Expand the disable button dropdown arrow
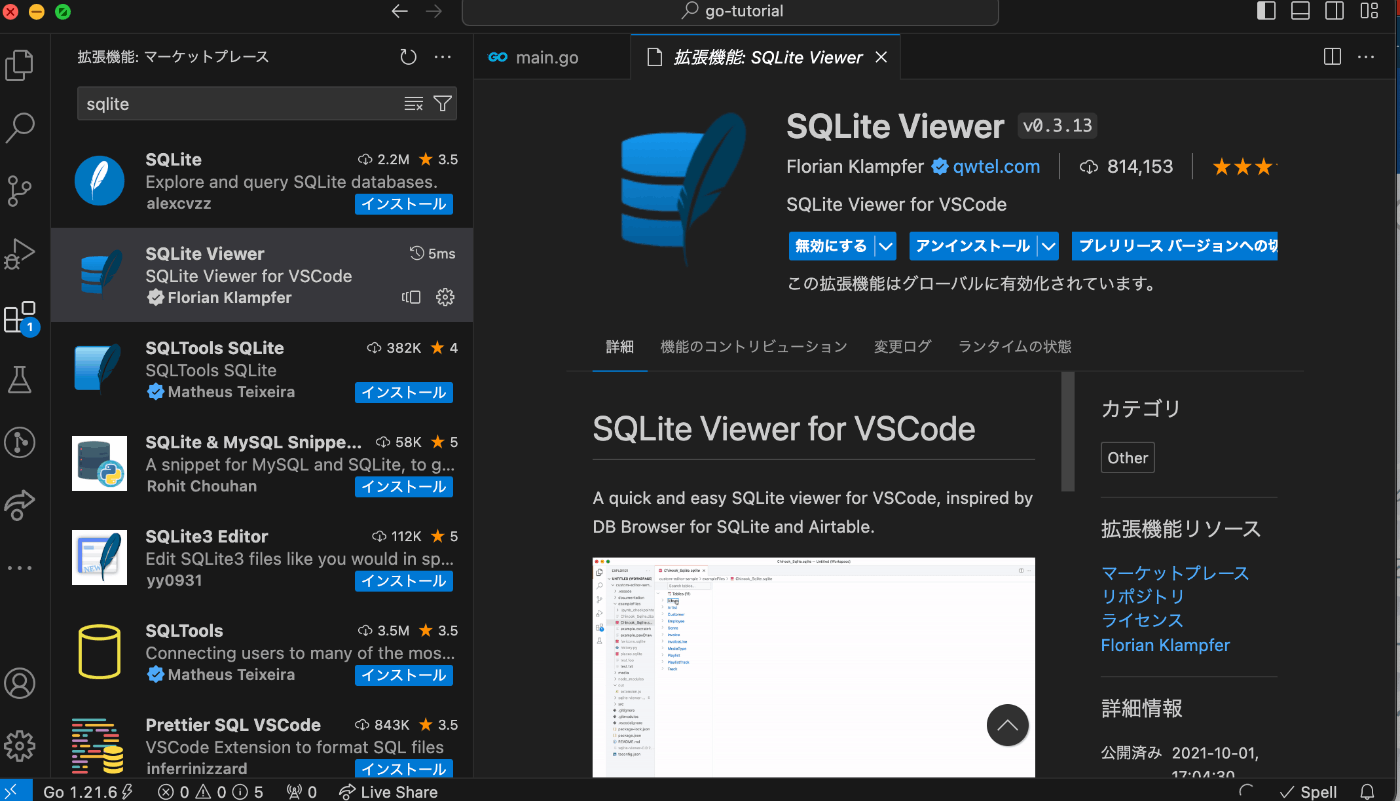Image resolution: width=1400 pixels, height=801 pixels. pyautogui.click(x=885, y=246)
